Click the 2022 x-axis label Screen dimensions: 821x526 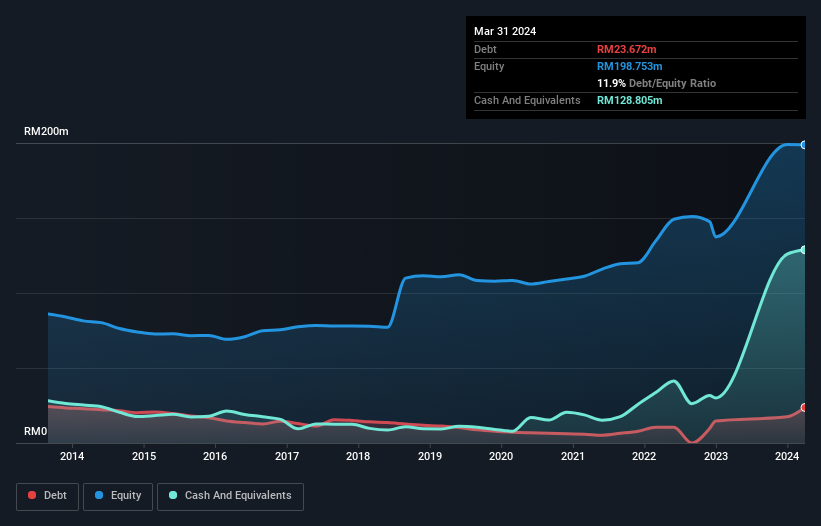644,456
